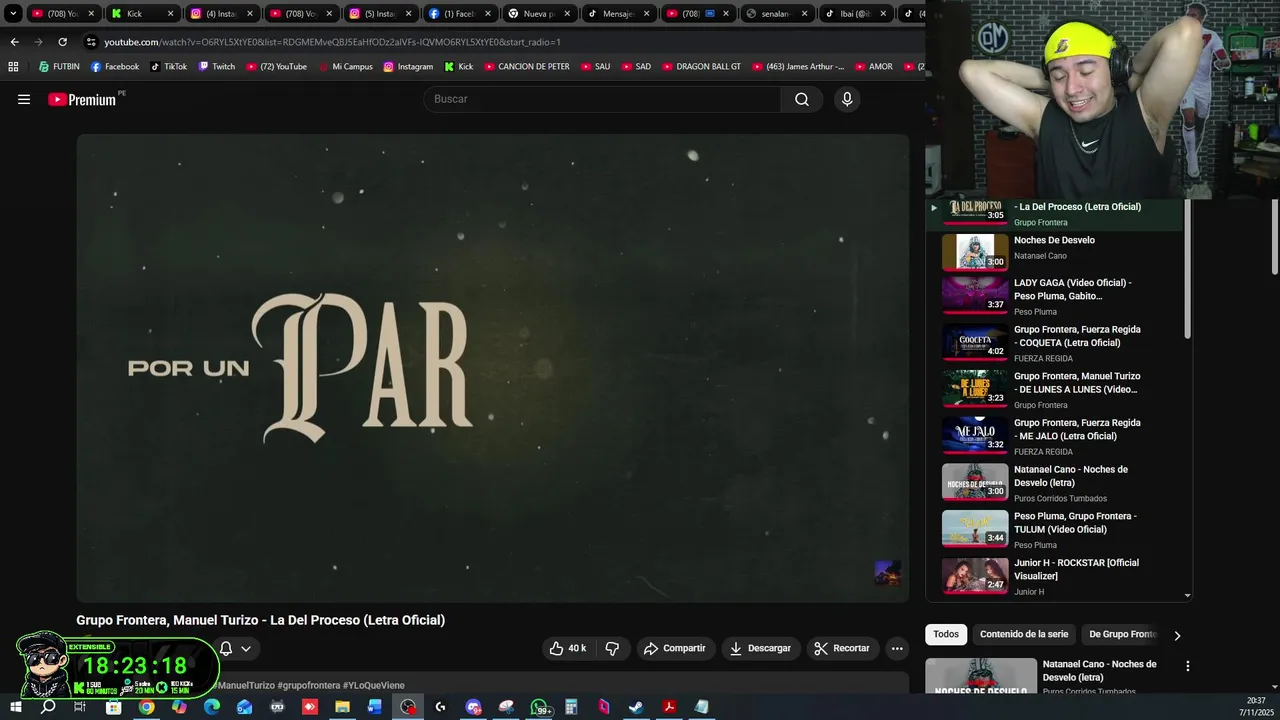The image size is (1280, 720).
Task: Open the Windows Start menu
Action: pos(15,707)
